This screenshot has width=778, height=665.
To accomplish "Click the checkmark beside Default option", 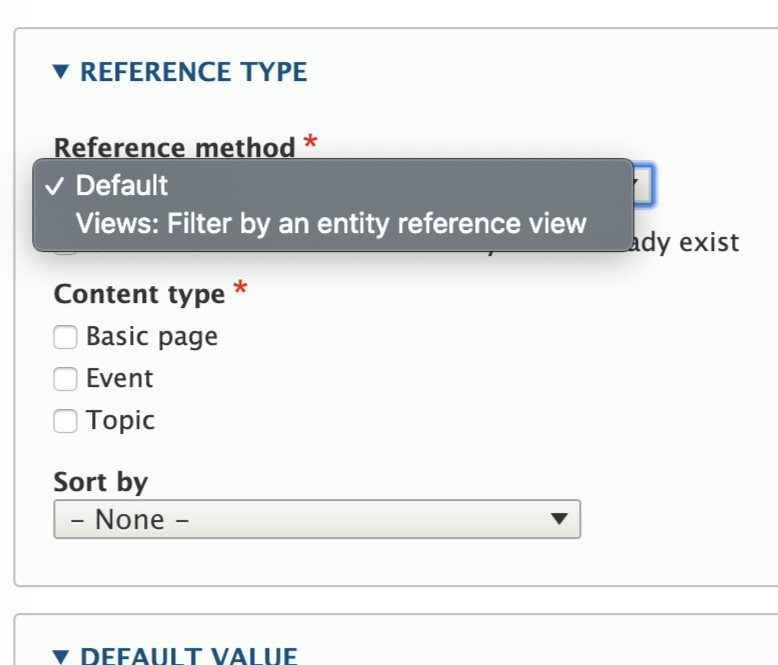I will [x=56, y=185].
